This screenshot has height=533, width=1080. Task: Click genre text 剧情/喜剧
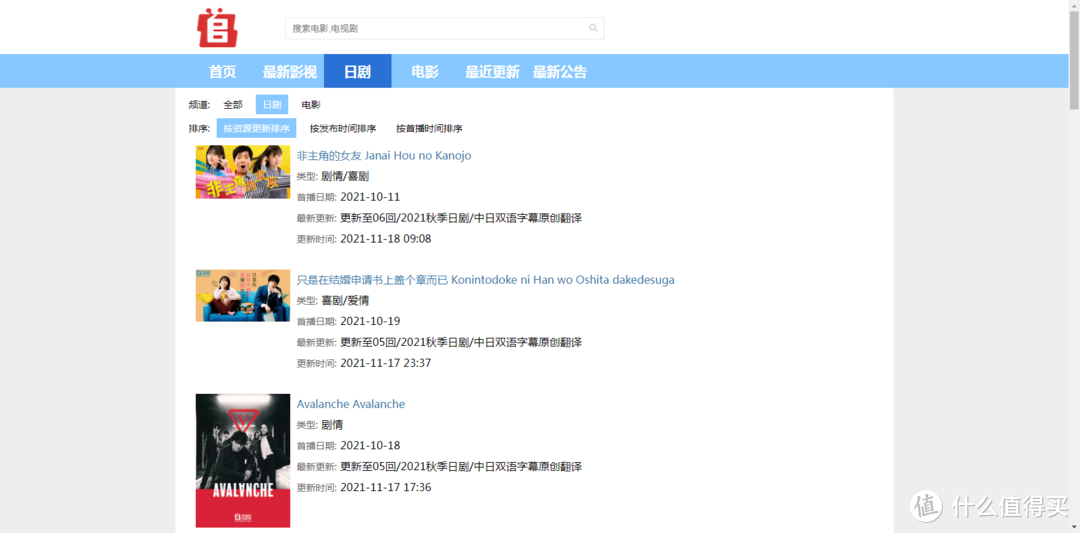(345, 176)
